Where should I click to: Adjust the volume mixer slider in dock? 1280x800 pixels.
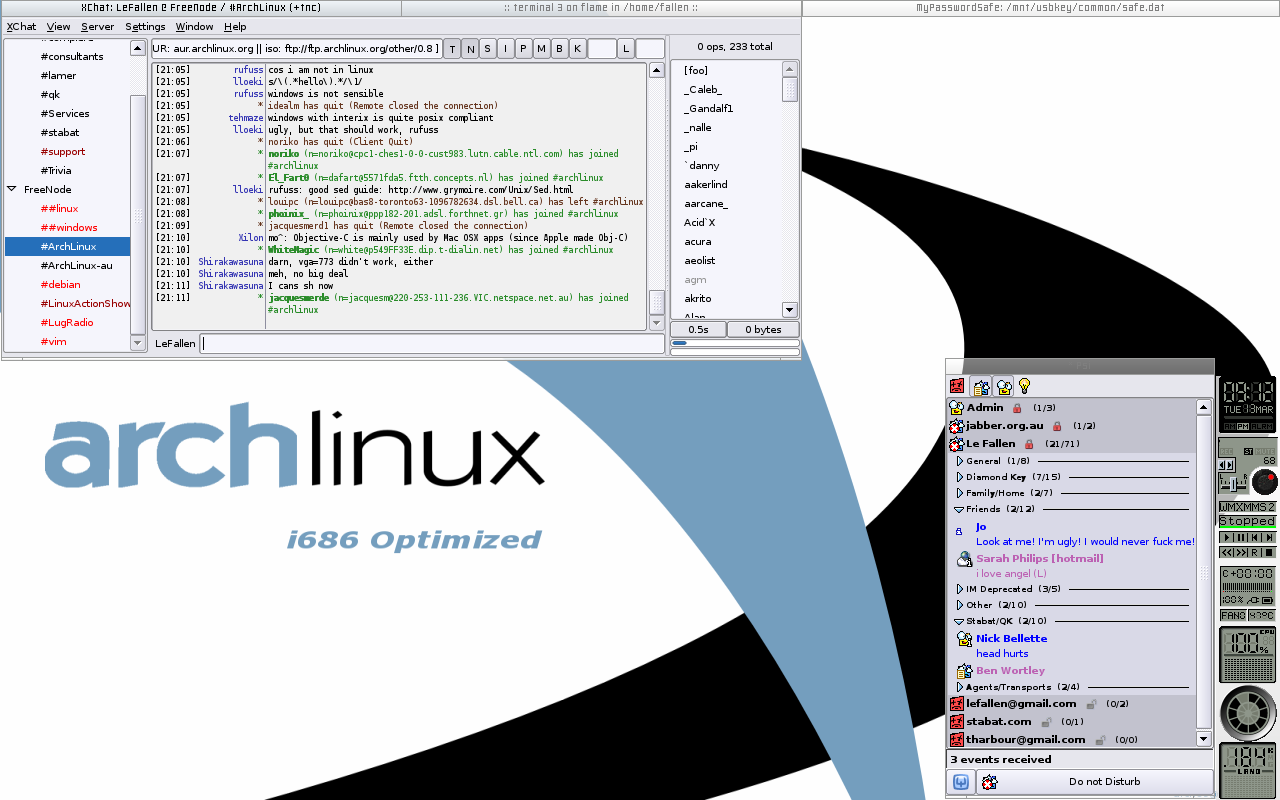tap(1232, 483)
